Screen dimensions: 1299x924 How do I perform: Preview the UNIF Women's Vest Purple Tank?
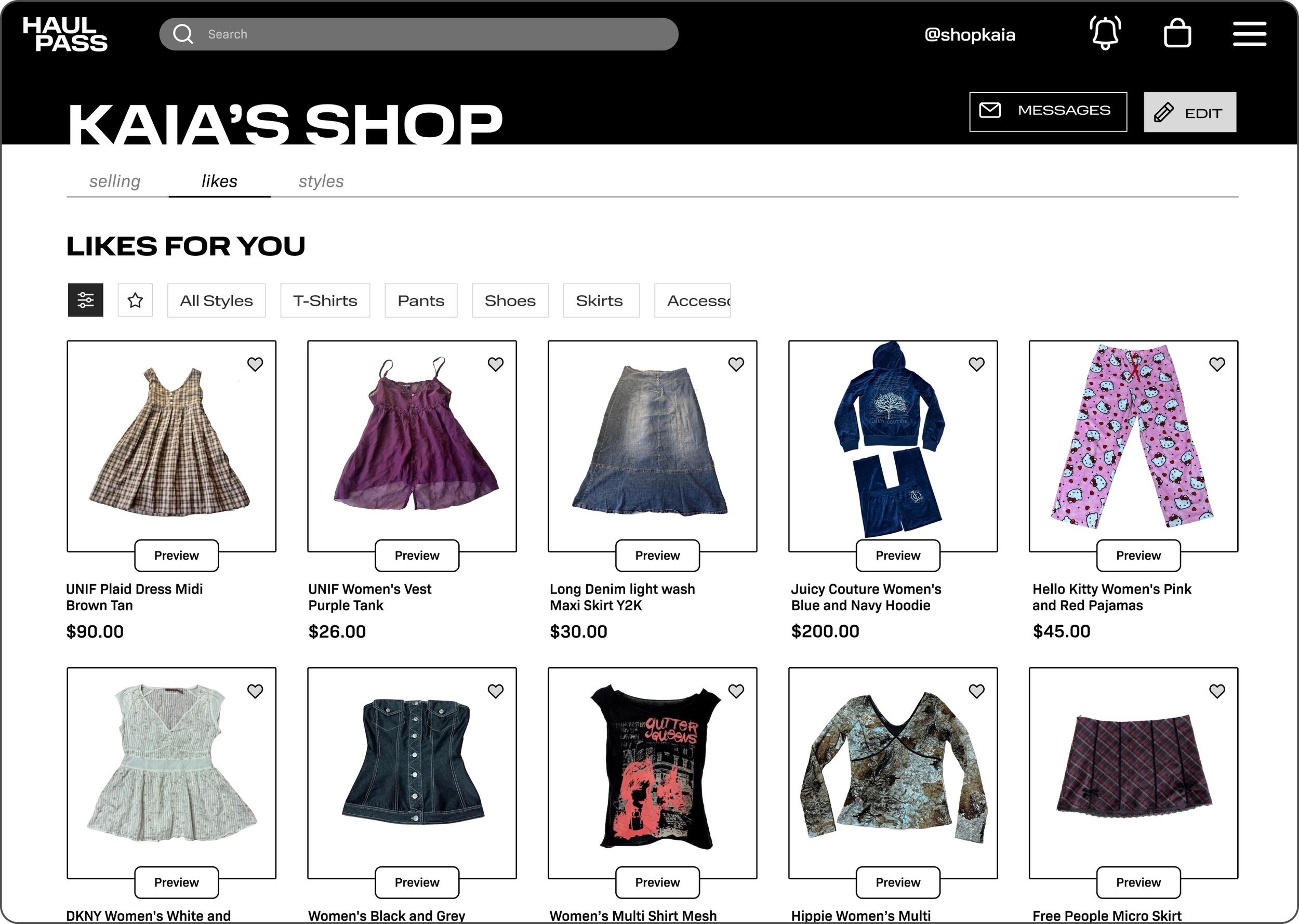[x=417, y=556]
